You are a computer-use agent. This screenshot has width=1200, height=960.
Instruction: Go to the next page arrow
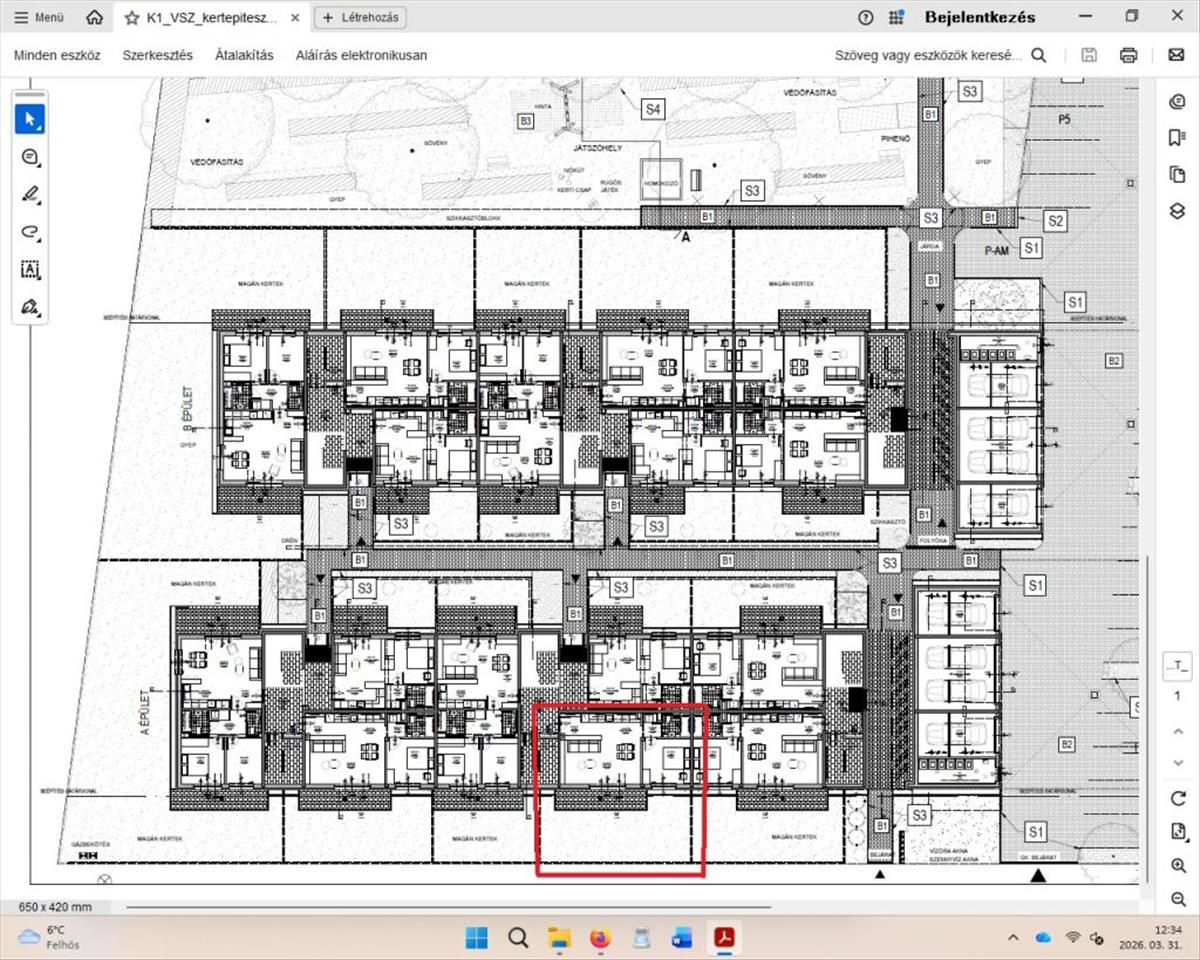tap(1177, 763)
